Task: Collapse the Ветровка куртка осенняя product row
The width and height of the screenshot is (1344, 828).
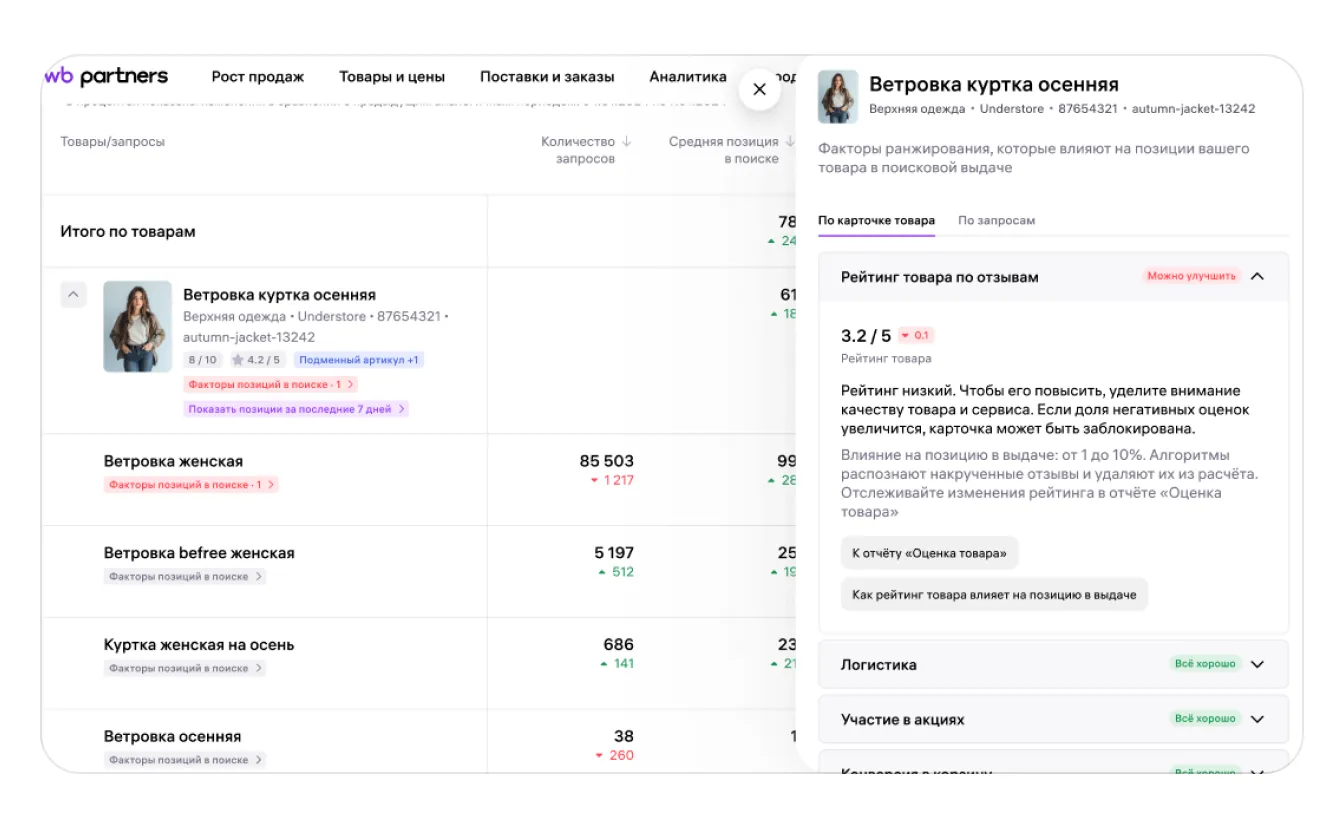Action: (x=74, y=295)
